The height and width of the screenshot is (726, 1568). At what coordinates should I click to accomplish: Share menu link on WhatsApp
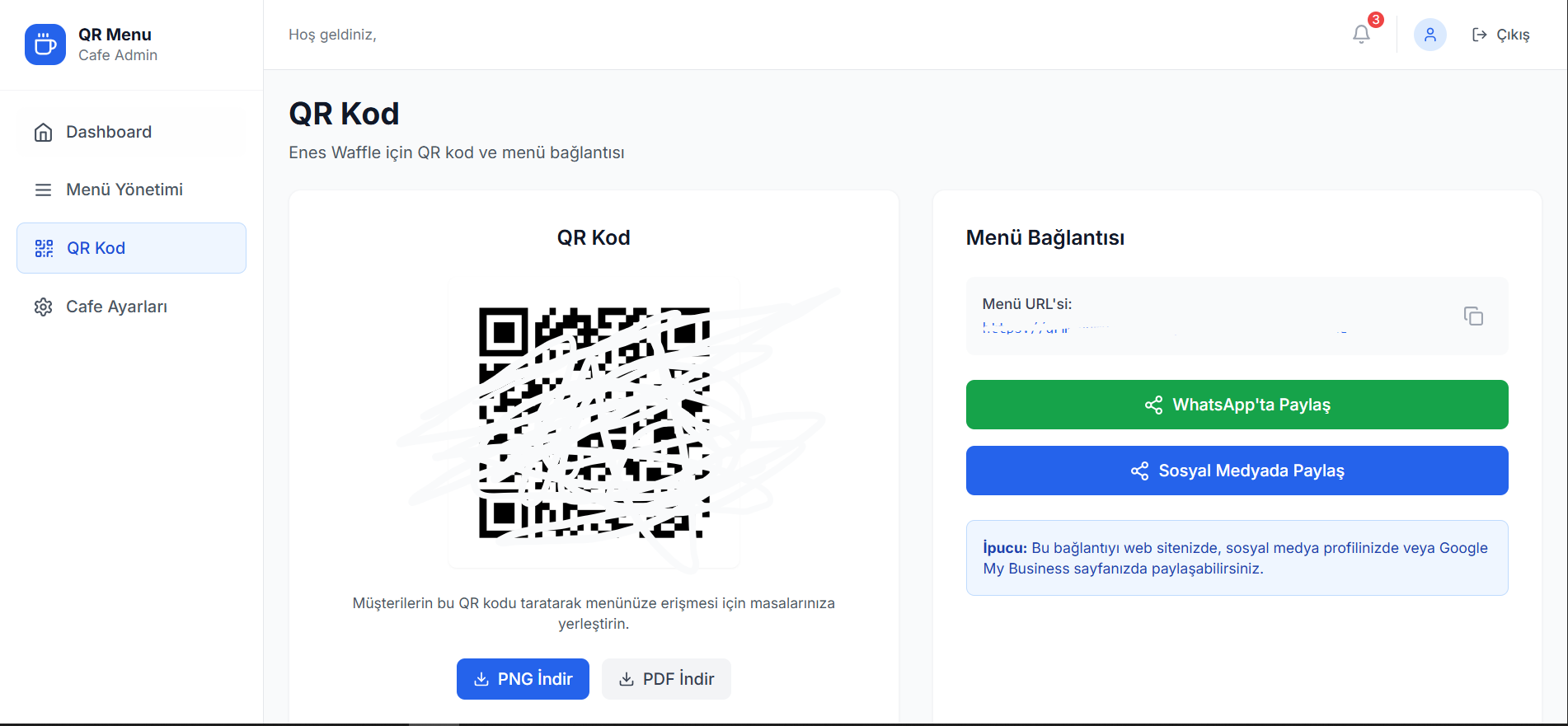1237,405
